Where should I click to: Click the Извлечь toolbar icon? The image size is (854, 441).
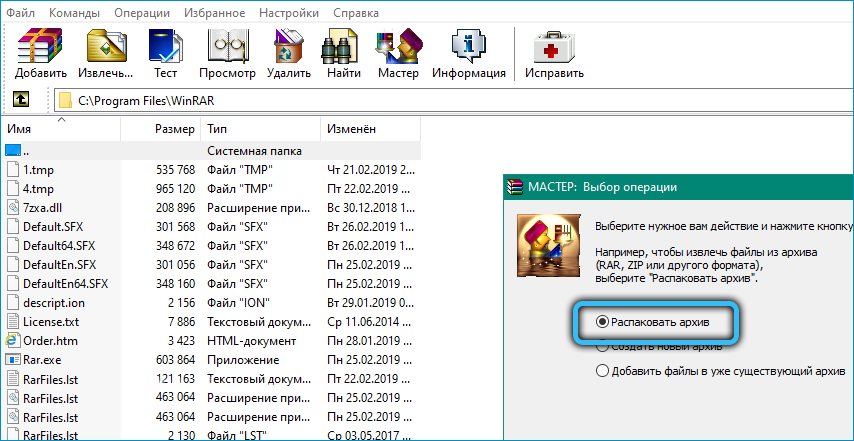[106, 46]
